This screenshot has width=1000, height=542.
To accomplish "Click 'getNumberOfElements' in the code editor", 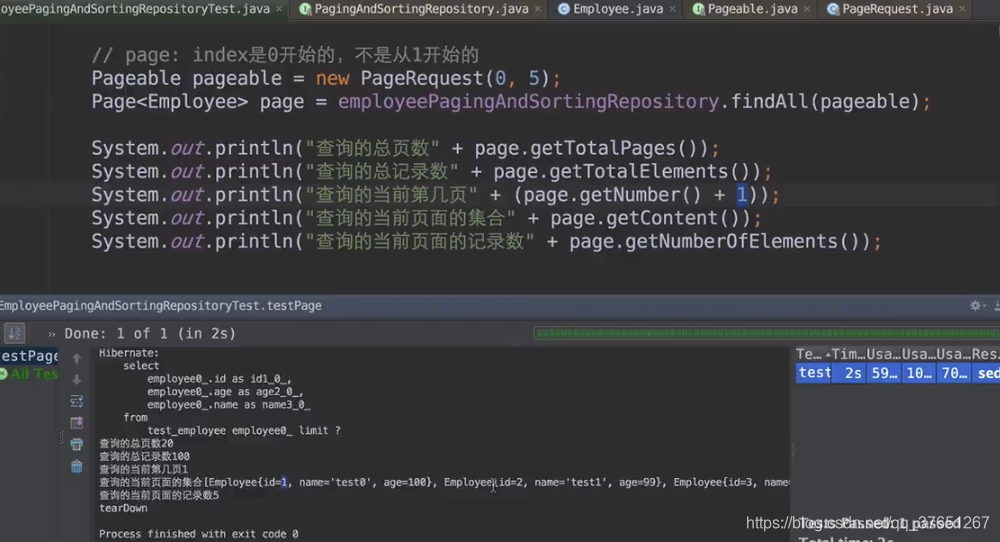I will click(x=731, y=242).
